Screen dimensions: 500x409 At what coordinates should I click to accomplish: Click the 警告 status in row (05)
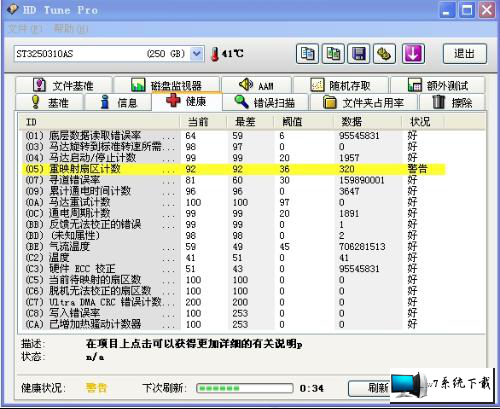pyautogui.click(x=417, y=169)
